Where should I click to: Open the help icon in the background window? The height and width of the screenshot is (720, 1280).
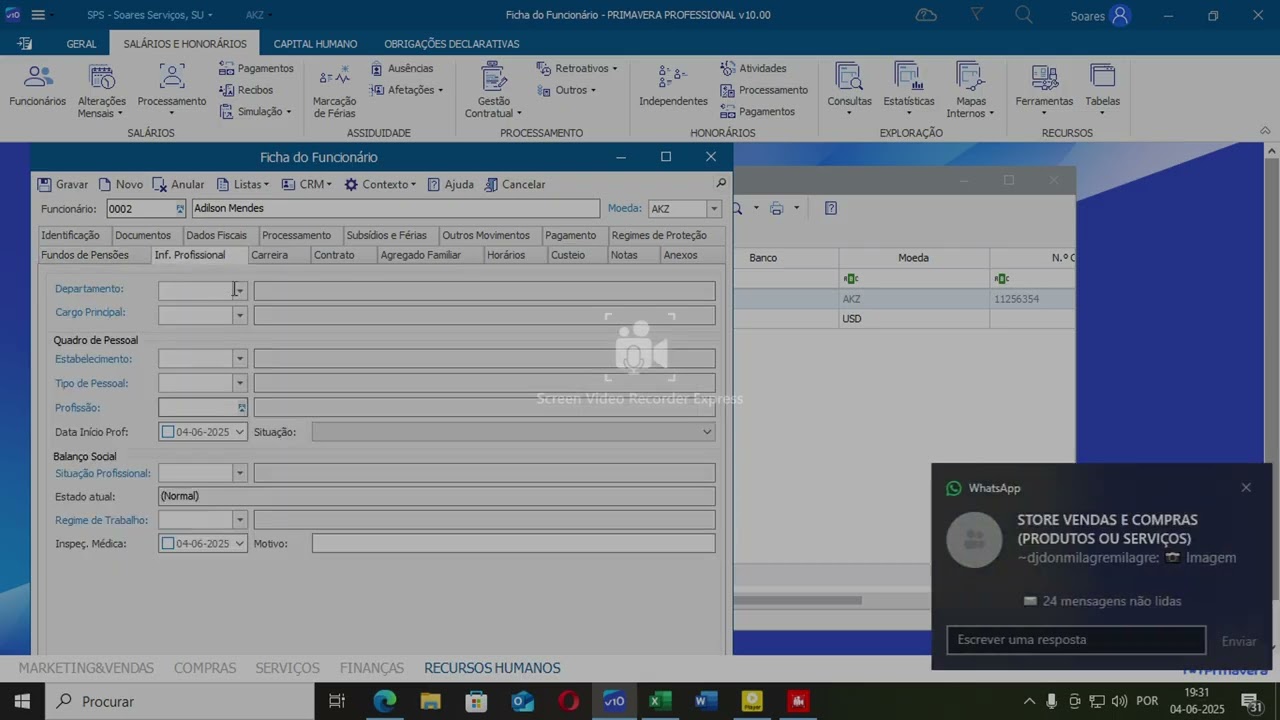(x=831, y=208)
